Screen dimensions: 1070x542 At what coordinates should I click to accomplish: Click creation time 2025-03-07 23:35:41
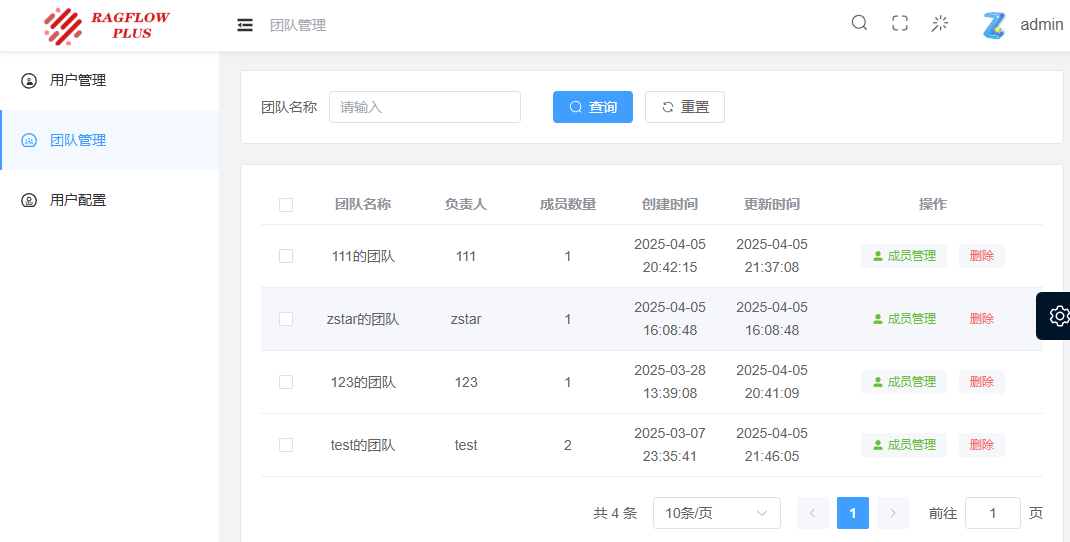point(670,444)
